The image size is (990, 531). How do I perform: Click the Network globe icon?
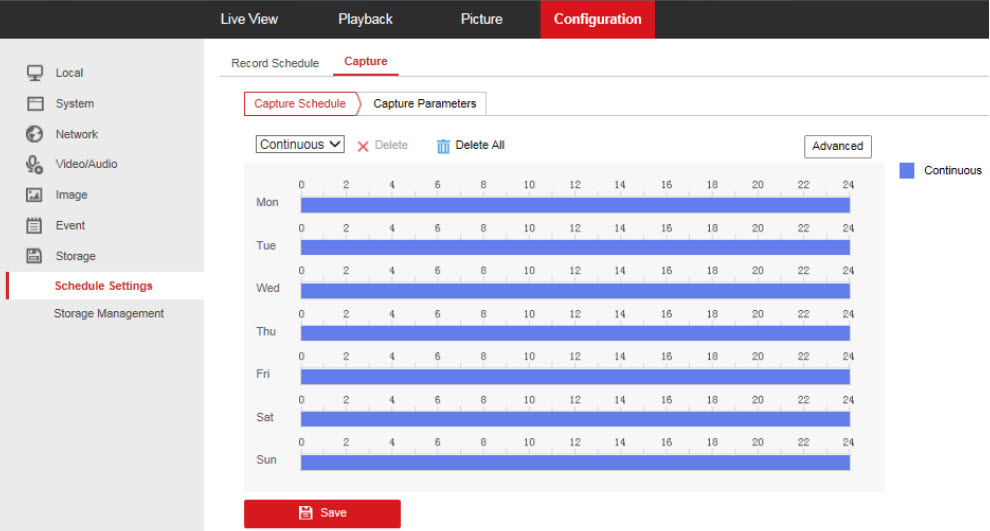[35, 134]
